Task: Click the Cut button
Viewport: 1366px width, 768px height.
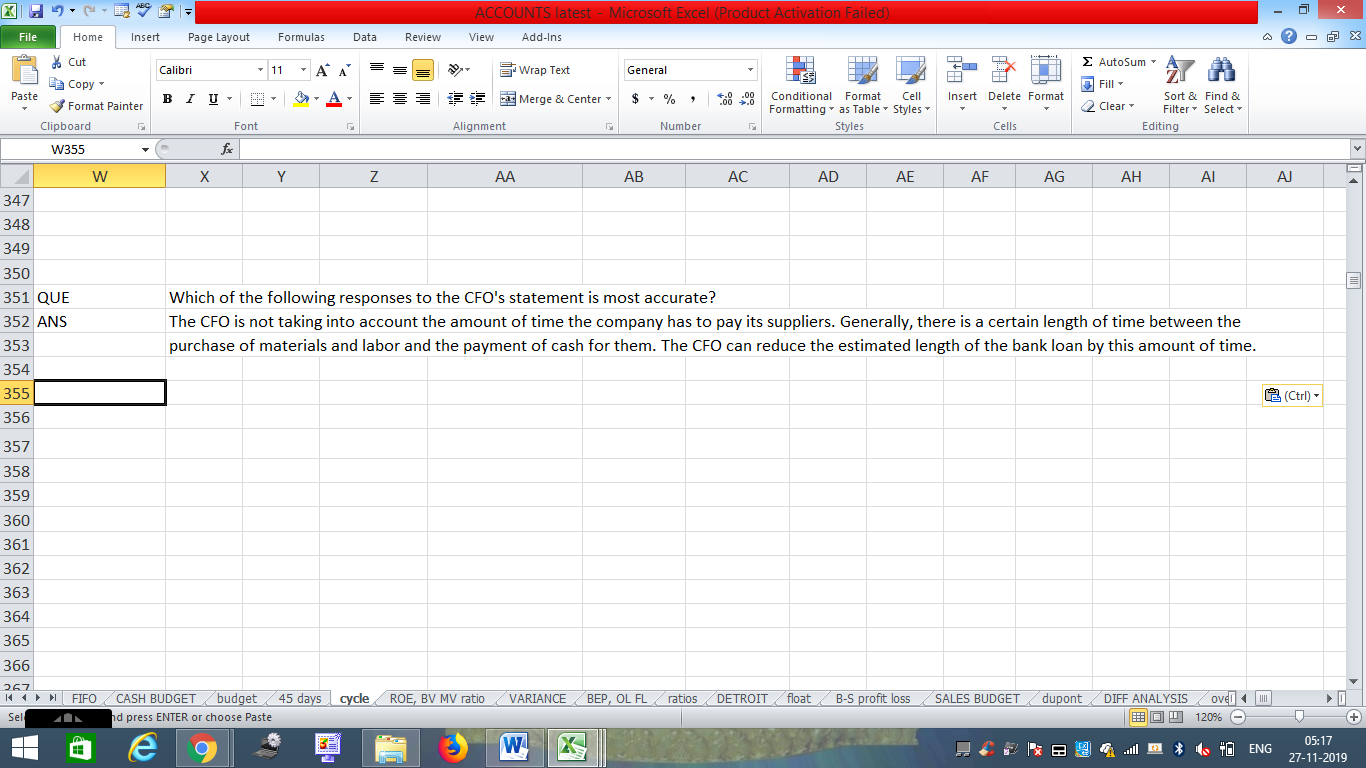Action: click(x=68, y=62)
